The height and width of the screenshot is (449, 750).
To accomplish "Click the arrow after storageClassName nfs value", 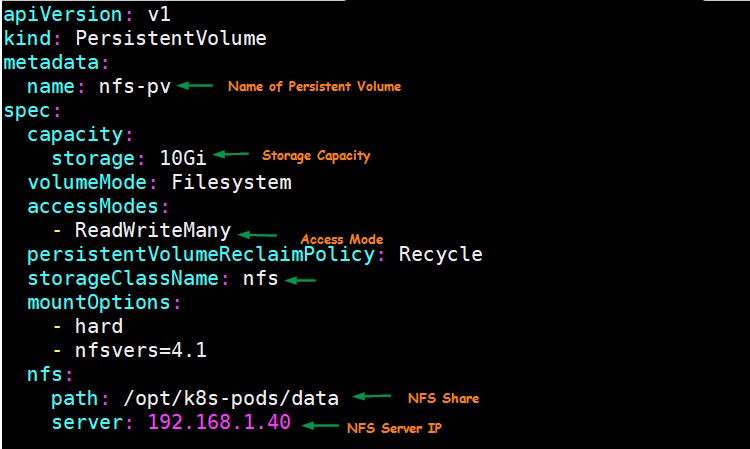I will click(x=300, y=280).
